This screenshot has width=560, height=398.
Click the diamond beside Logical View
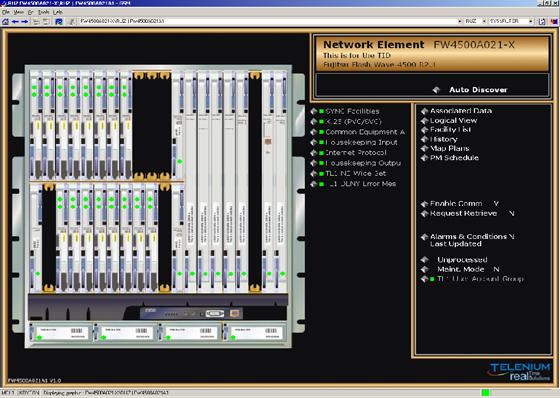click(424, 121)
